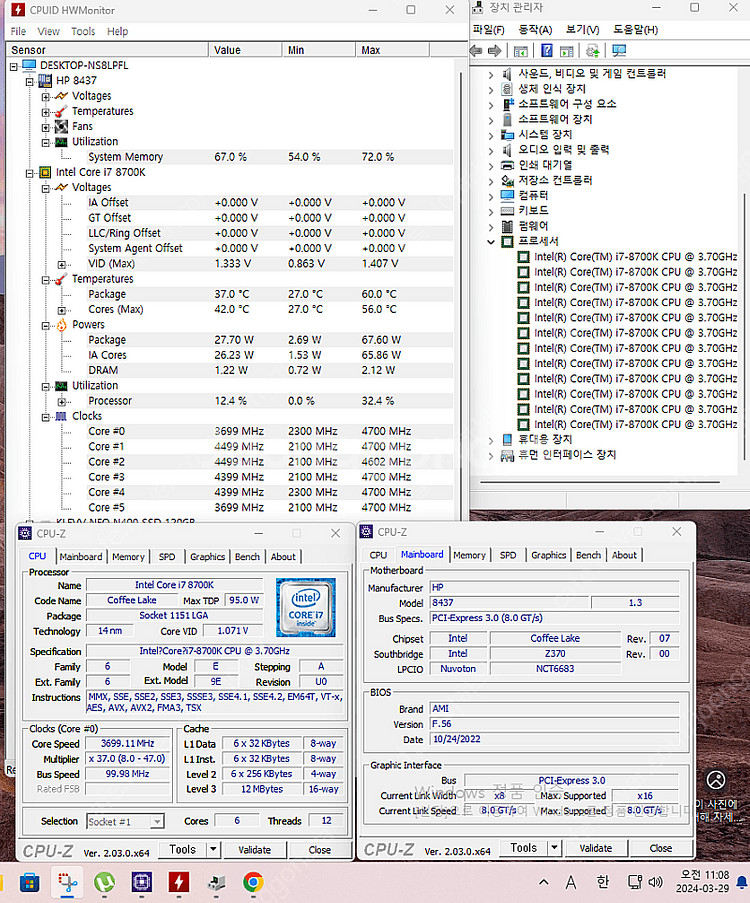This screenshot has width=750, height=903.
Task: Show hidden system tray icons
Action: 543,882
